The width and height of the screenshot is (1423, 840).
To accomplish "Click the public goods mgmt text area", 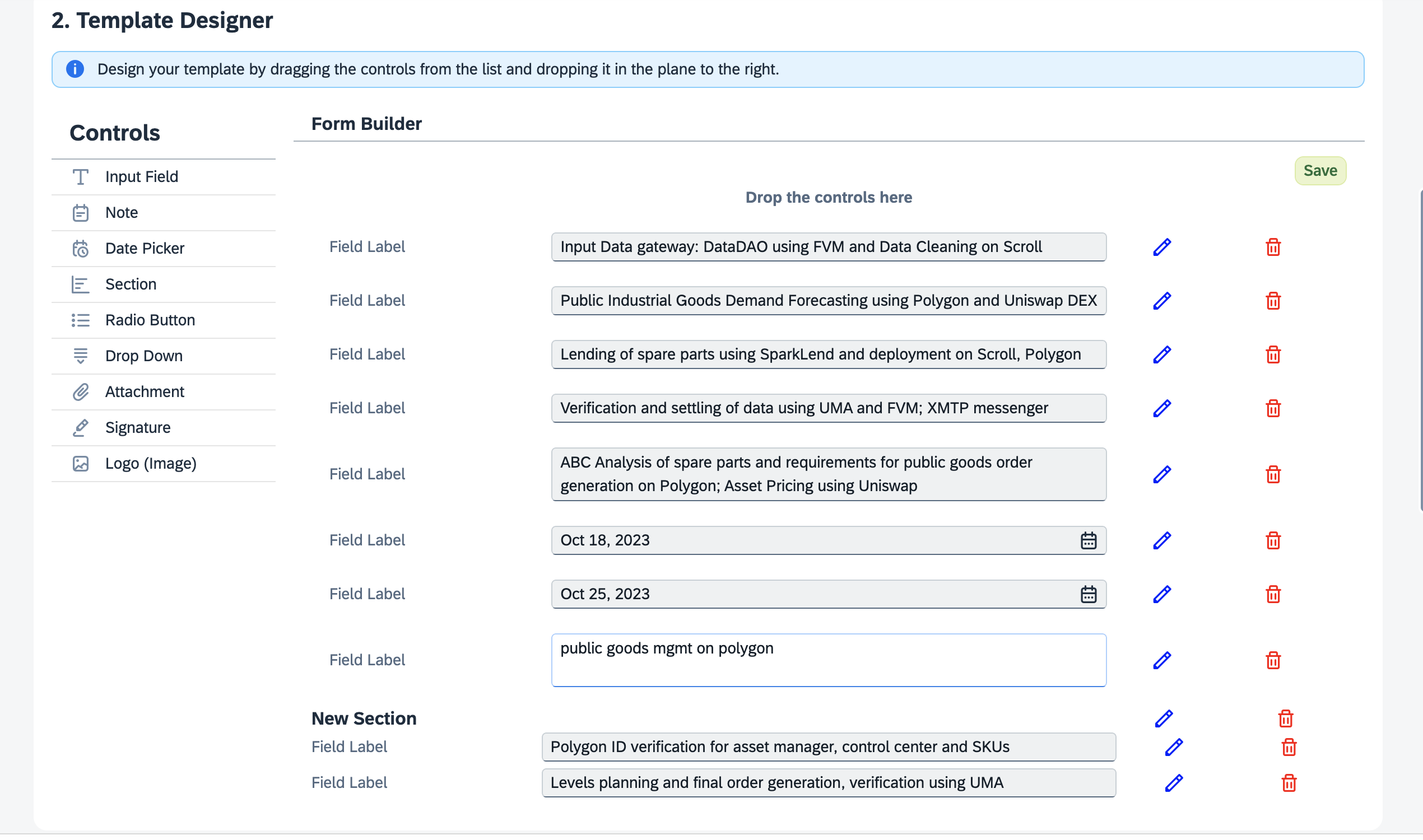I will 828,660.
